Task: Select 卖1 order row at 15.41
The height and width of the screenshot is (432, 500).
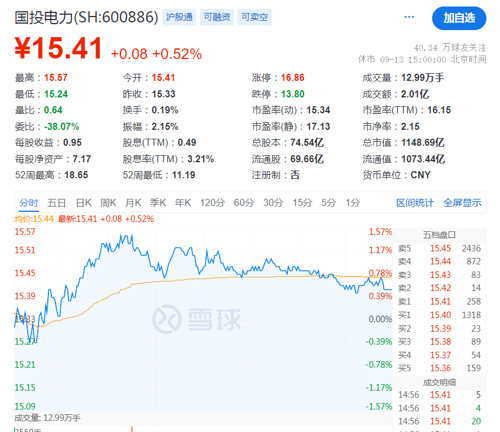Action: [x=439, y=302]
